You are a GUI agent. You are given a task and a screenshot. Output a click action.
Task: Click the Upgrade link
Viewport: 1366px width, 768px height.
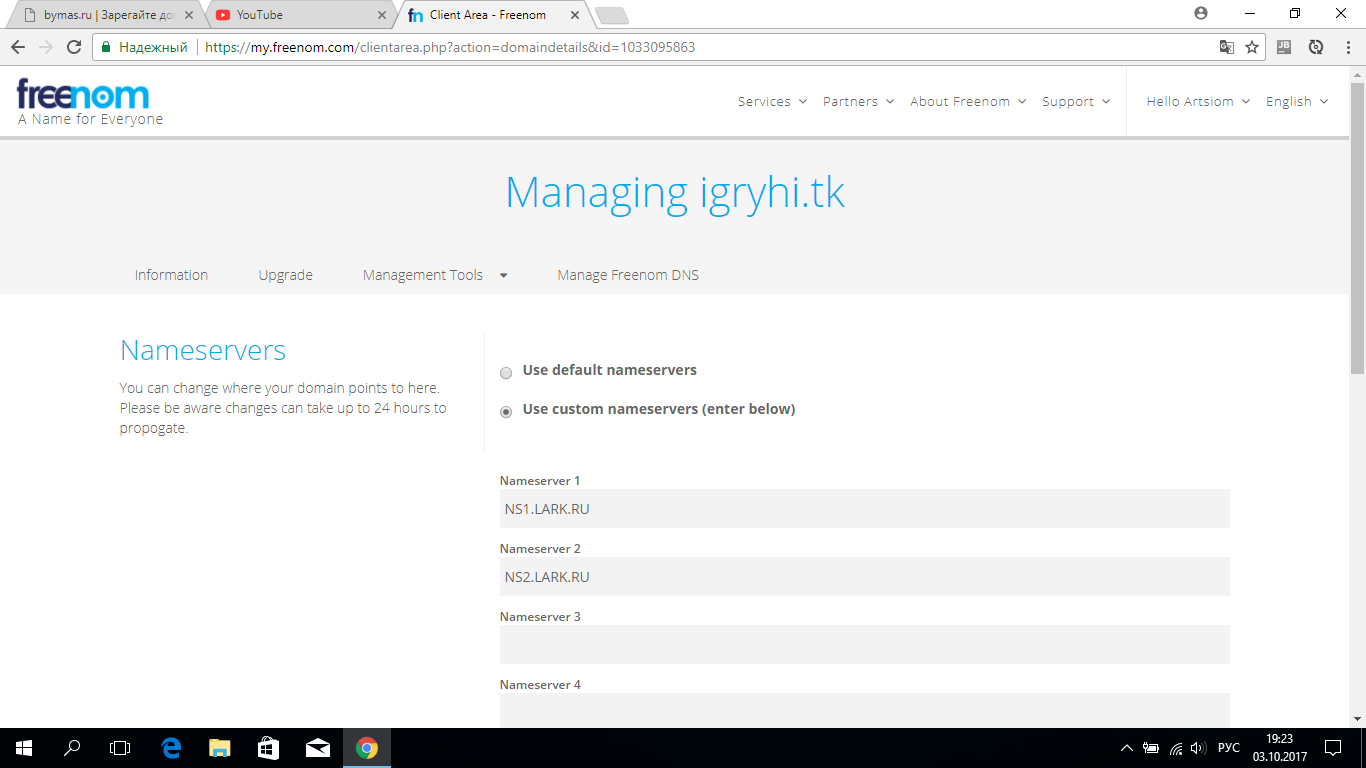point(285,275)
